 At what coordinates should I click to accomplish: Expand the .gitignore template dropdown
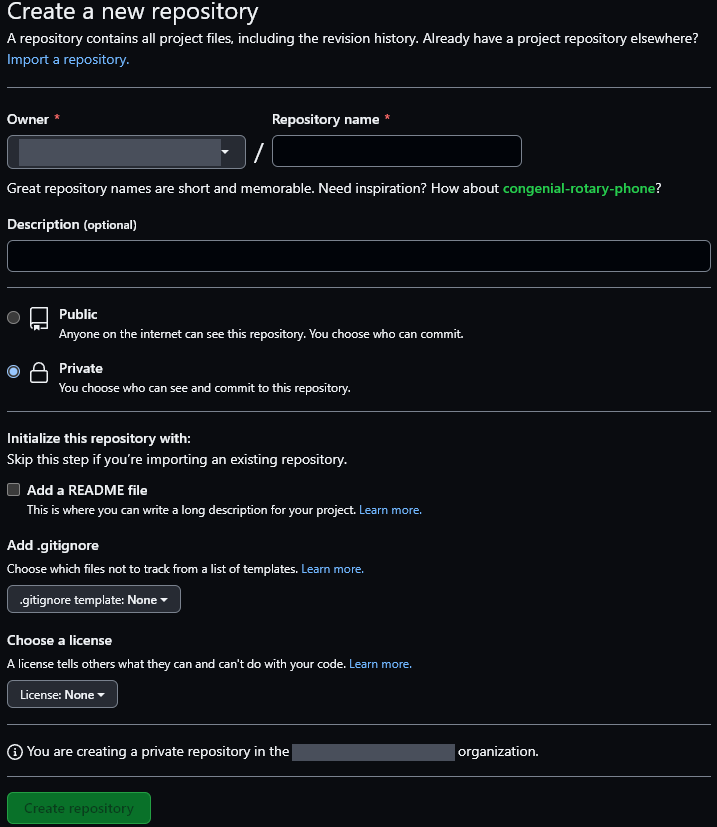[x=94, y=600]
